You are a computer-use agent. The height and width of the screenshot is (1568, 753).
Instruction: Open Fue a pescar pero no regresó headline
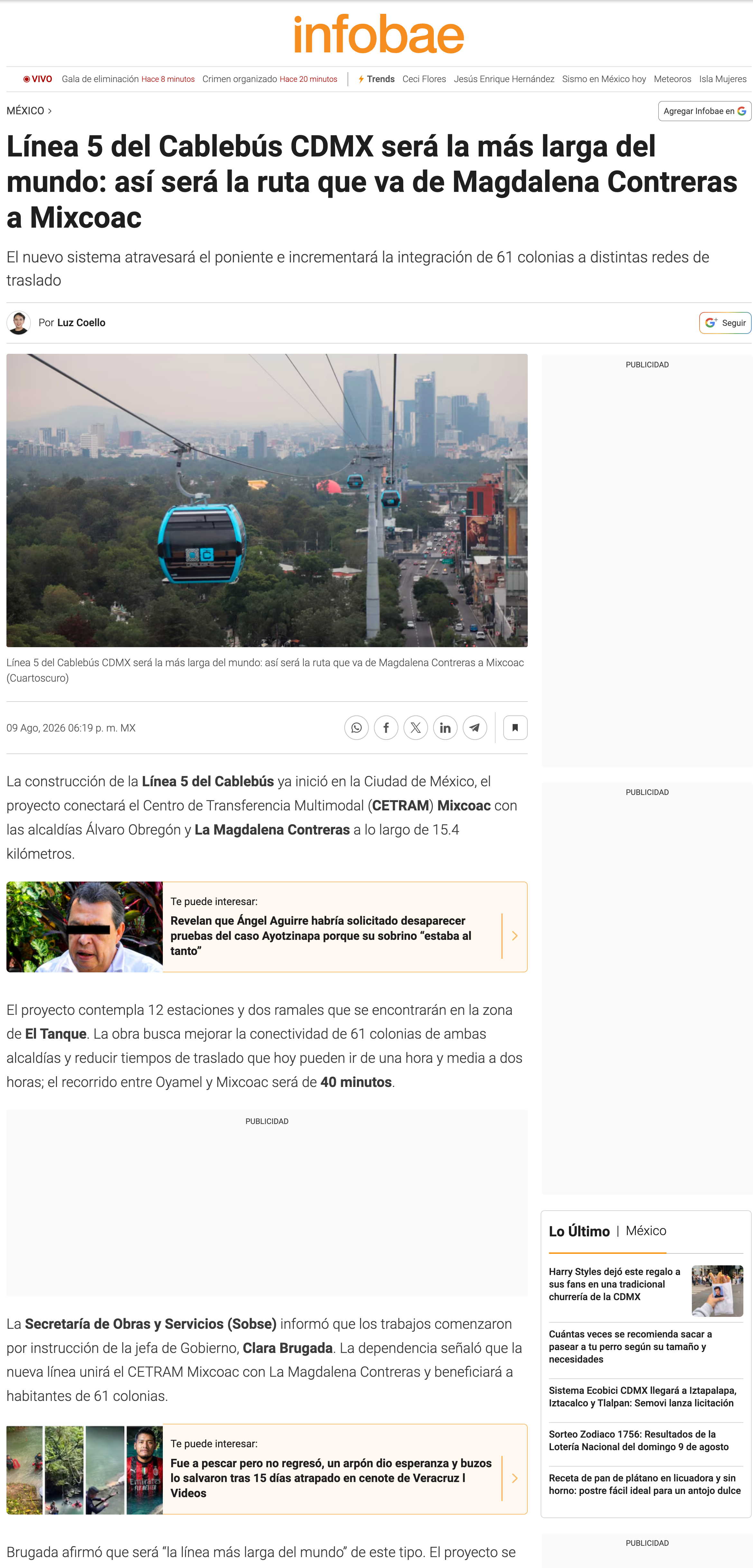coord(331,1478)
